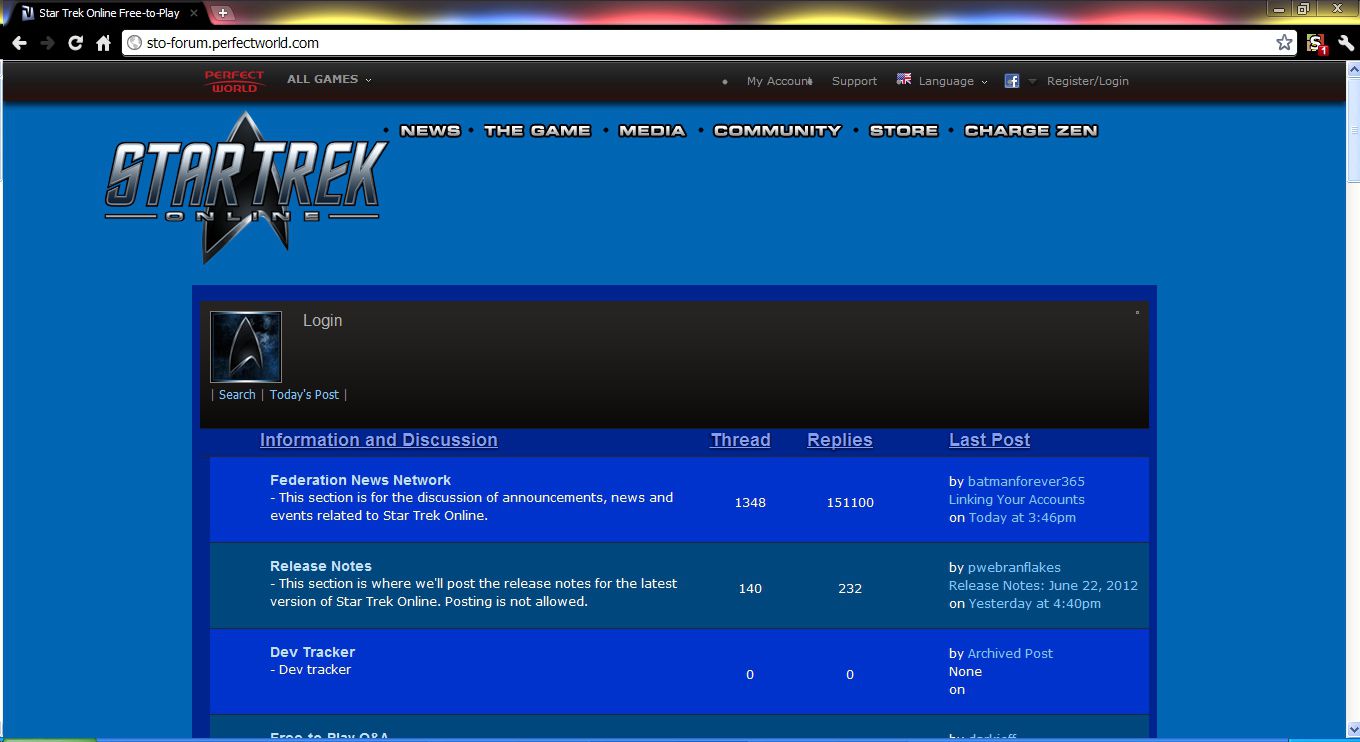The image size is (1360, 742).
Task: Open a new browser tab
Action: [222, 13]
